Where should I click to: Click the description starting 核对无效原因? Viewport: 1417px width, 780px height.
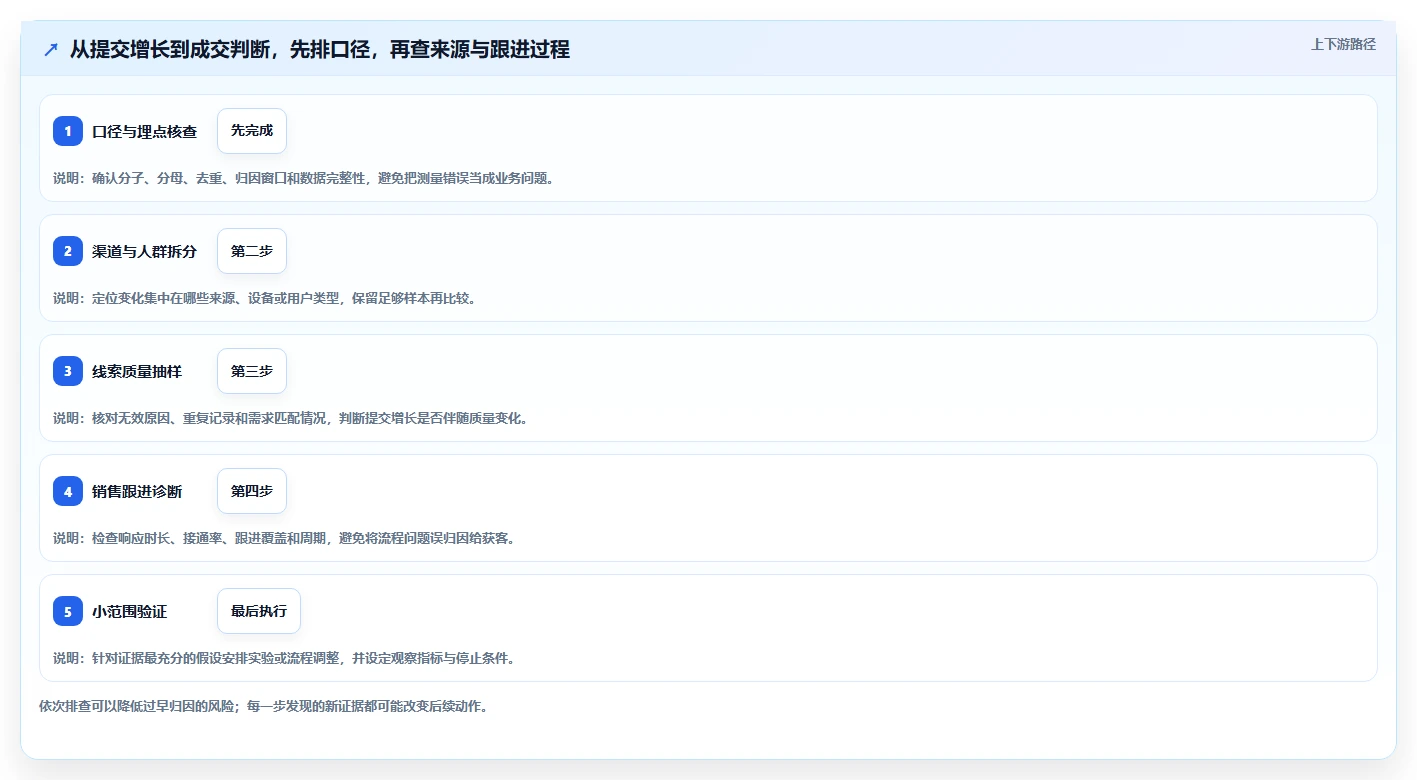[x=291, y=418]
